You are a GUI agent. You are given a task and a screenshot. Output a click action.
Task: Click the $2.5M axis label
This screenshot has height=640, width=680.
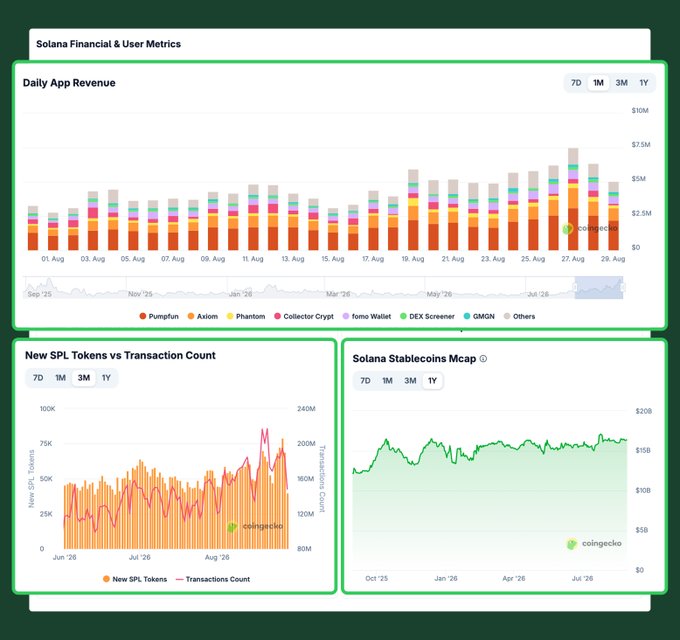point(641,213)
